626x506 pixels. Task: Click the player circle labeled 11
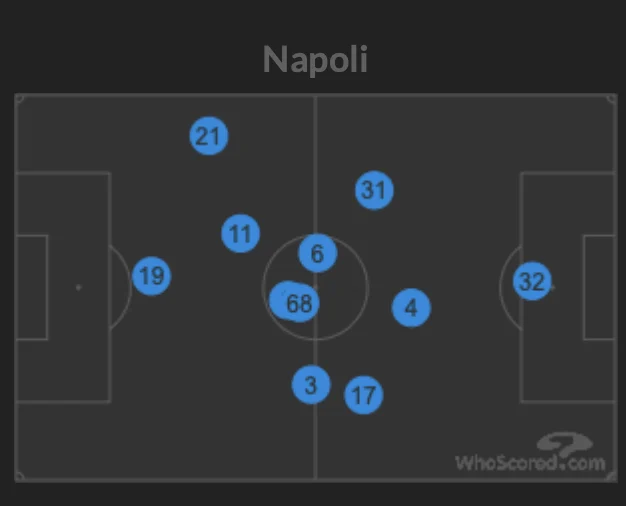point(240,234)
